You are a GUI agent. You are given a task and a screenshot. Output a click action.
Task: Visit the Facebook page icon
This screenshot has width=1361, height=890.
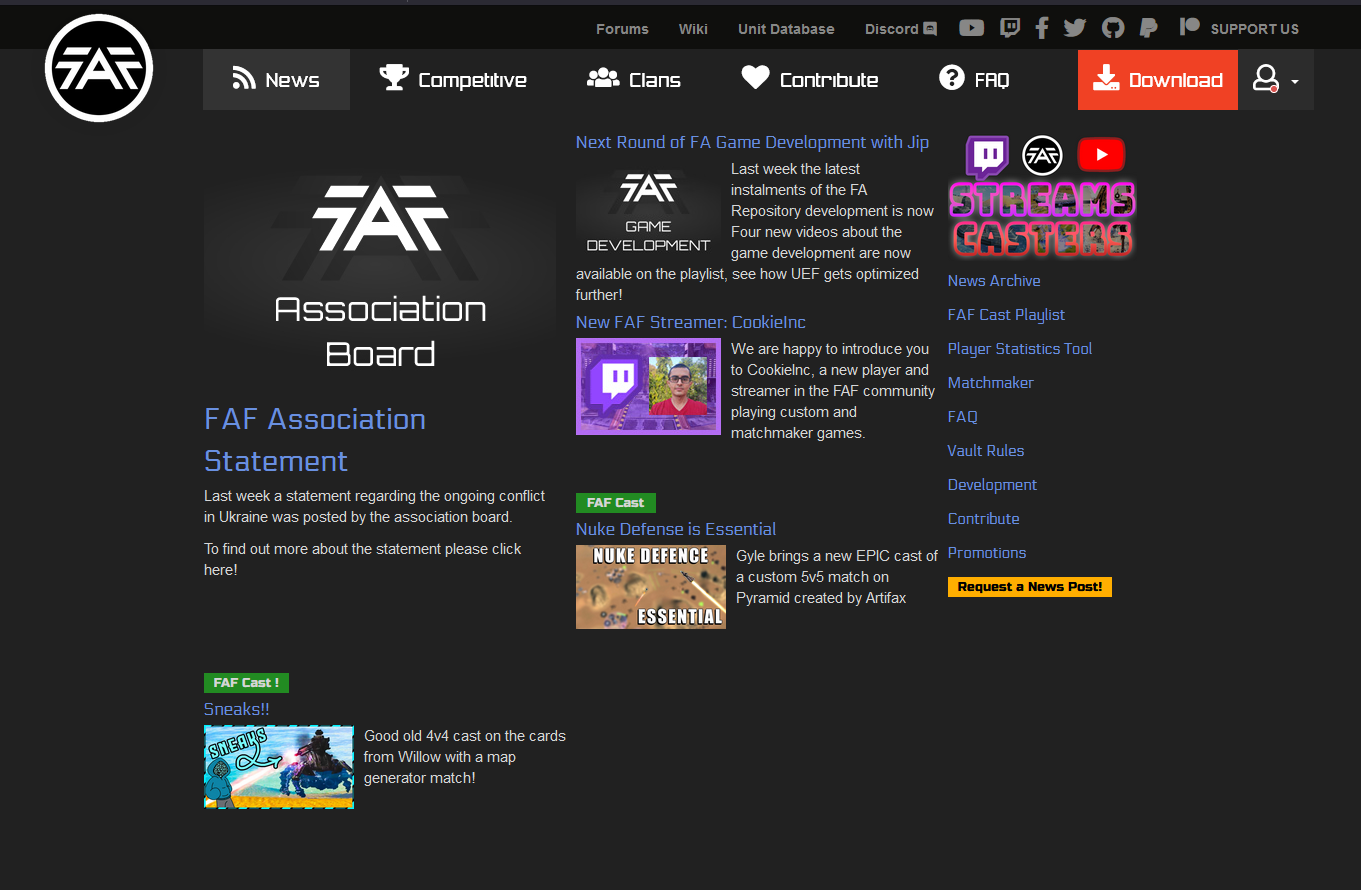point(1042,28)
